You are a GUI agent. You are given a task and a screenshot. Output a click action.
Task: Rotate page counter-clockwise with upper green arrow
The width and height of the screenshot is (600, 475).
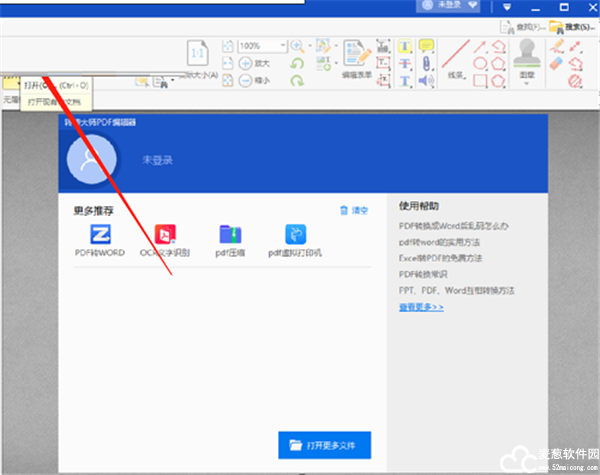tap(297, 63)
